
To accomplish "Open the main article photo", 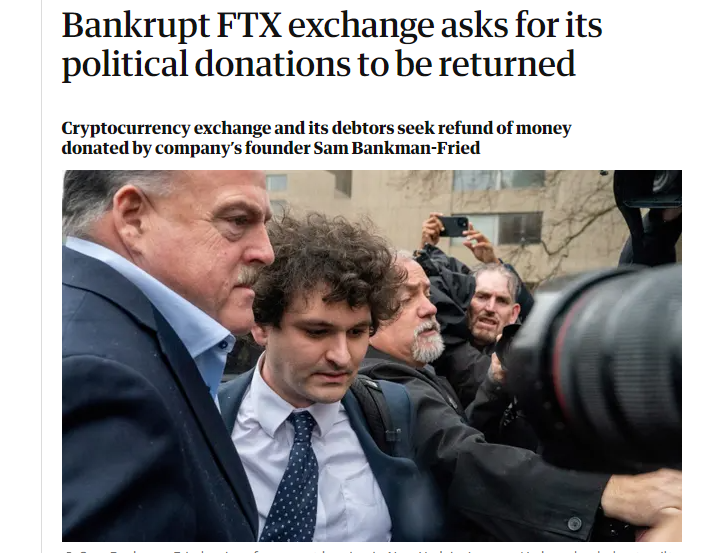I will click(x=372, y=356).
